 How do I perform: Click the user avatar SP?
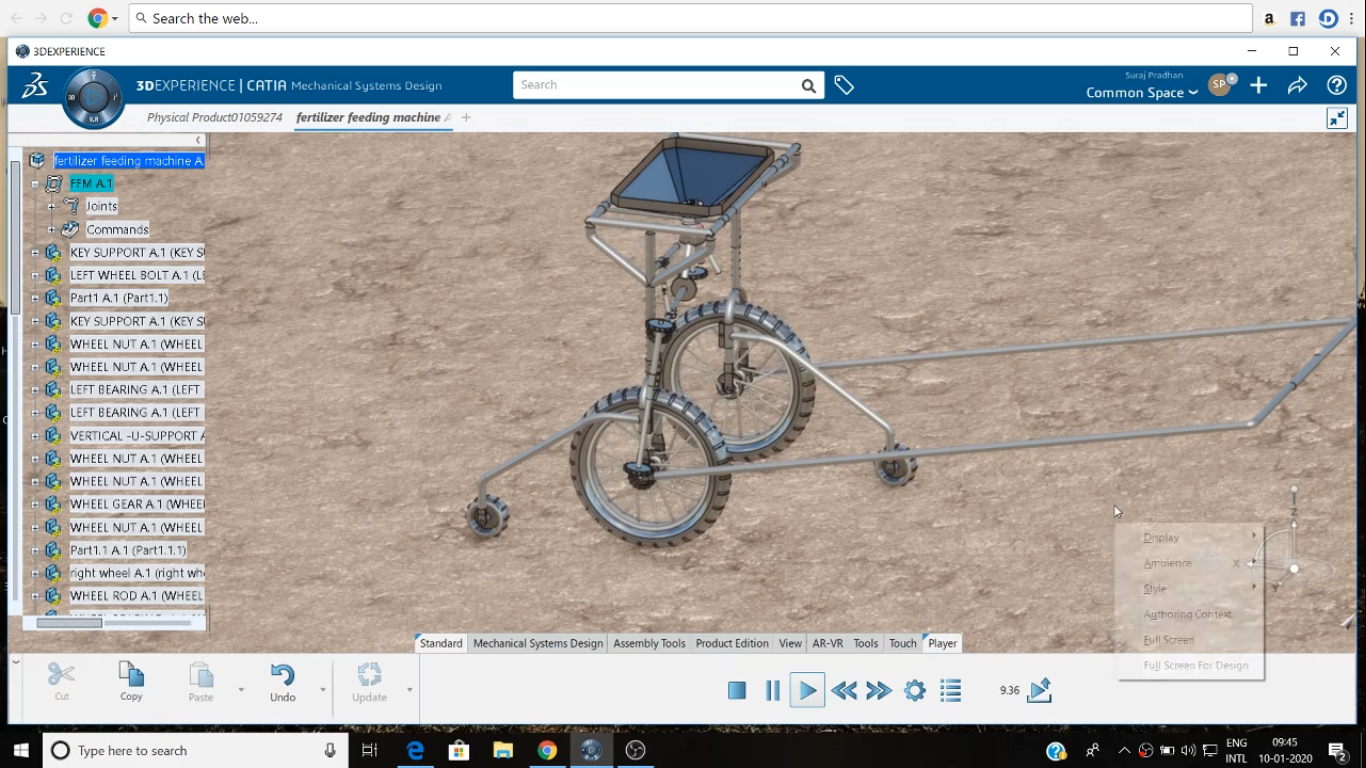[1219, 85]
